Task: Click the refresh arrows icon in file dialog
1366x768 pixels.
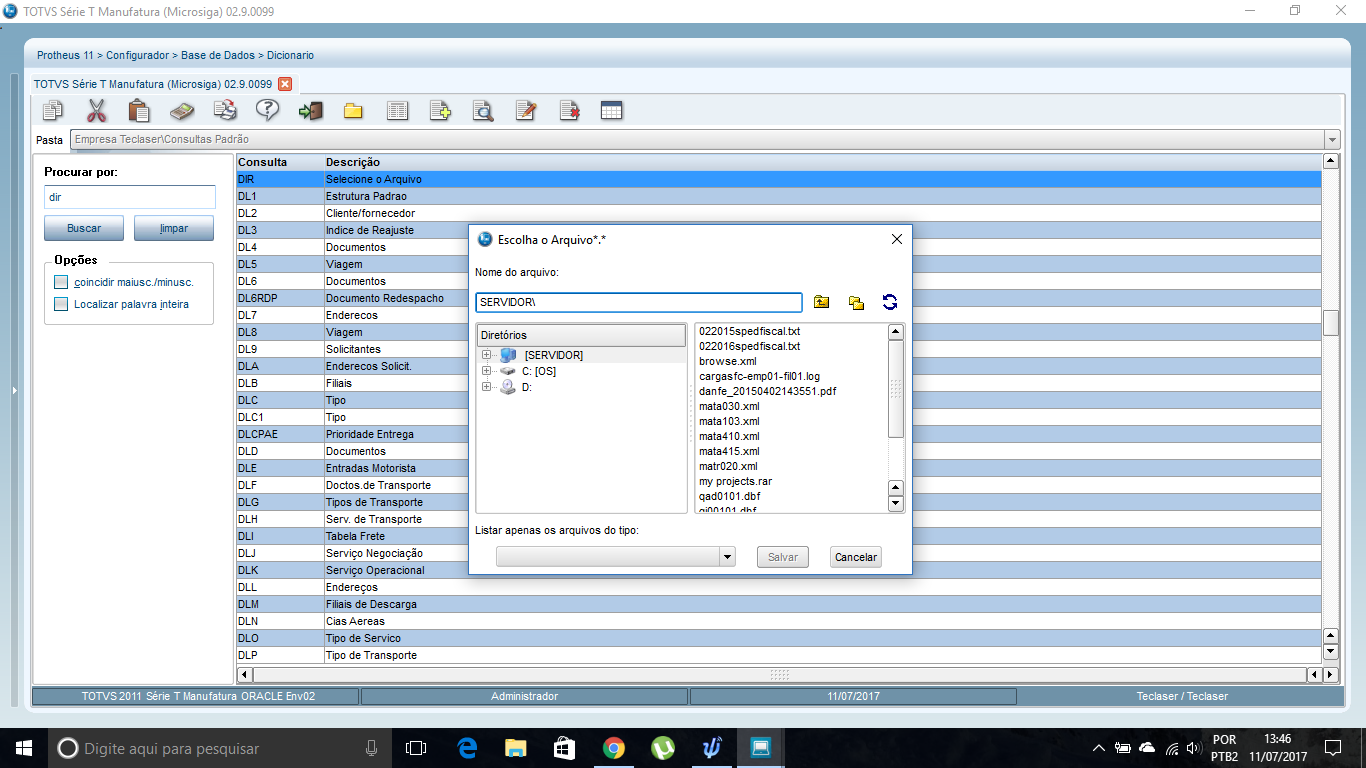Action: [x=890, y=302]
